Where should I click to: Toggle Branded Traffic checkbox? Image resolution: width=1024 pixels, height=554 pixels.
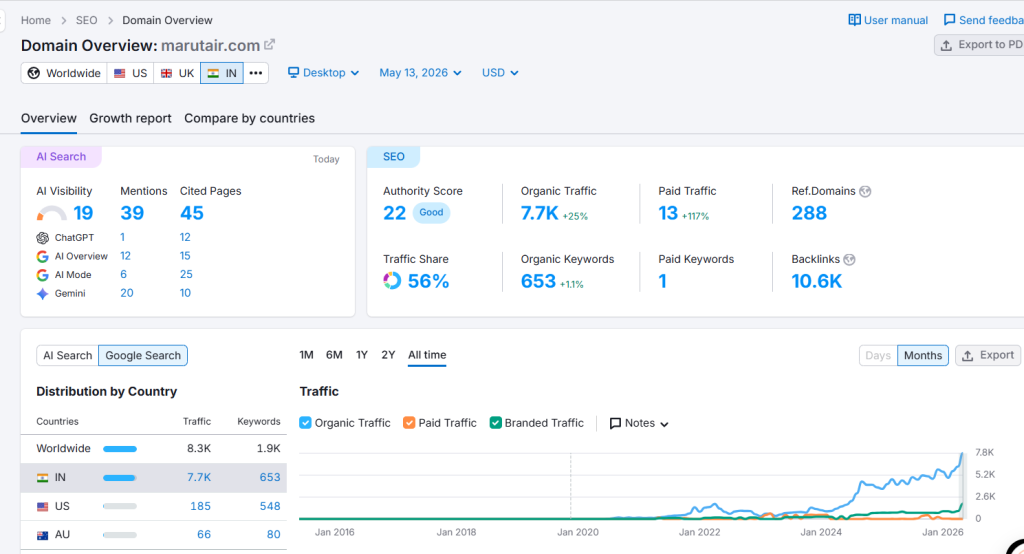[495, 423]
